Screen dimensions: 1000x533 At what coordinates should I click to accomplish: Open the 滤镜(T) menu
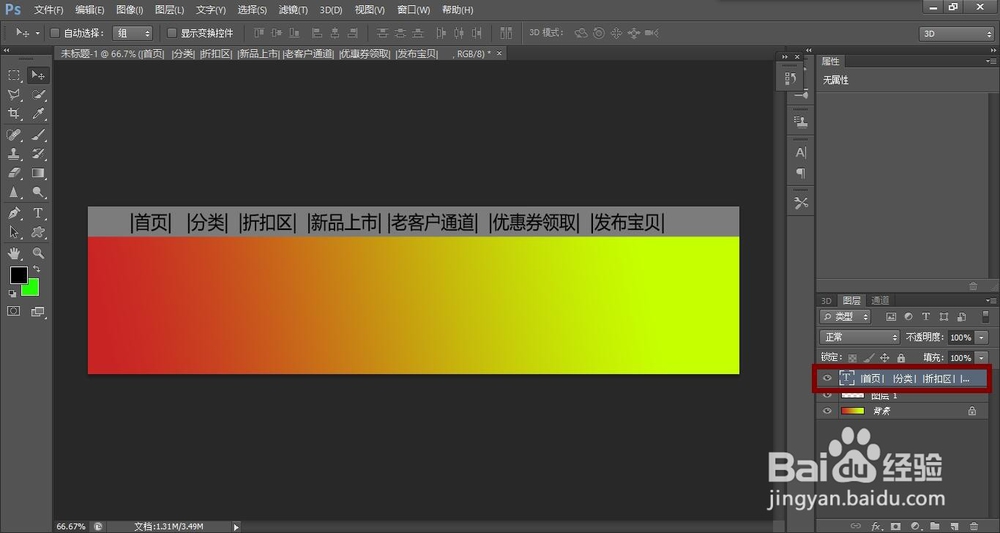(293, 10)
